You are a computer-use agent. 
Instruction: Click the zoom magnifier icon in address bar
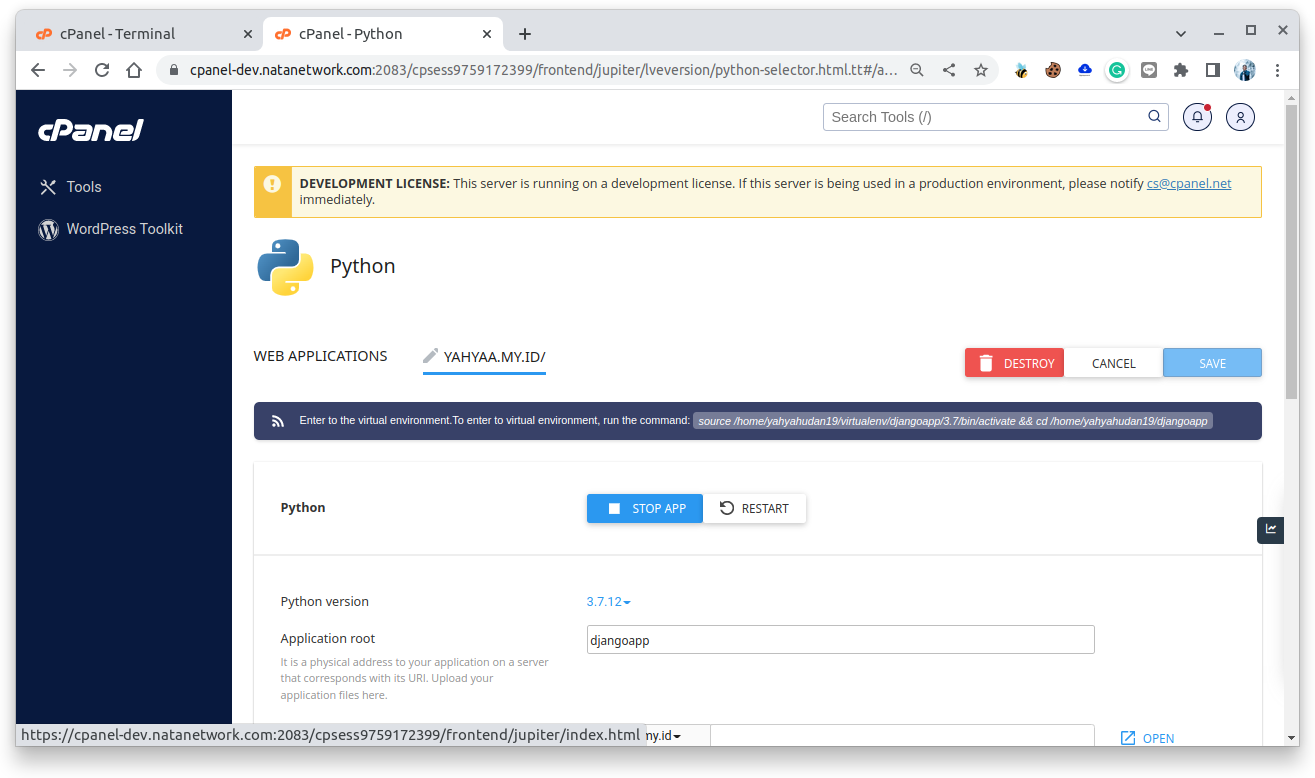tap(917, 70)
